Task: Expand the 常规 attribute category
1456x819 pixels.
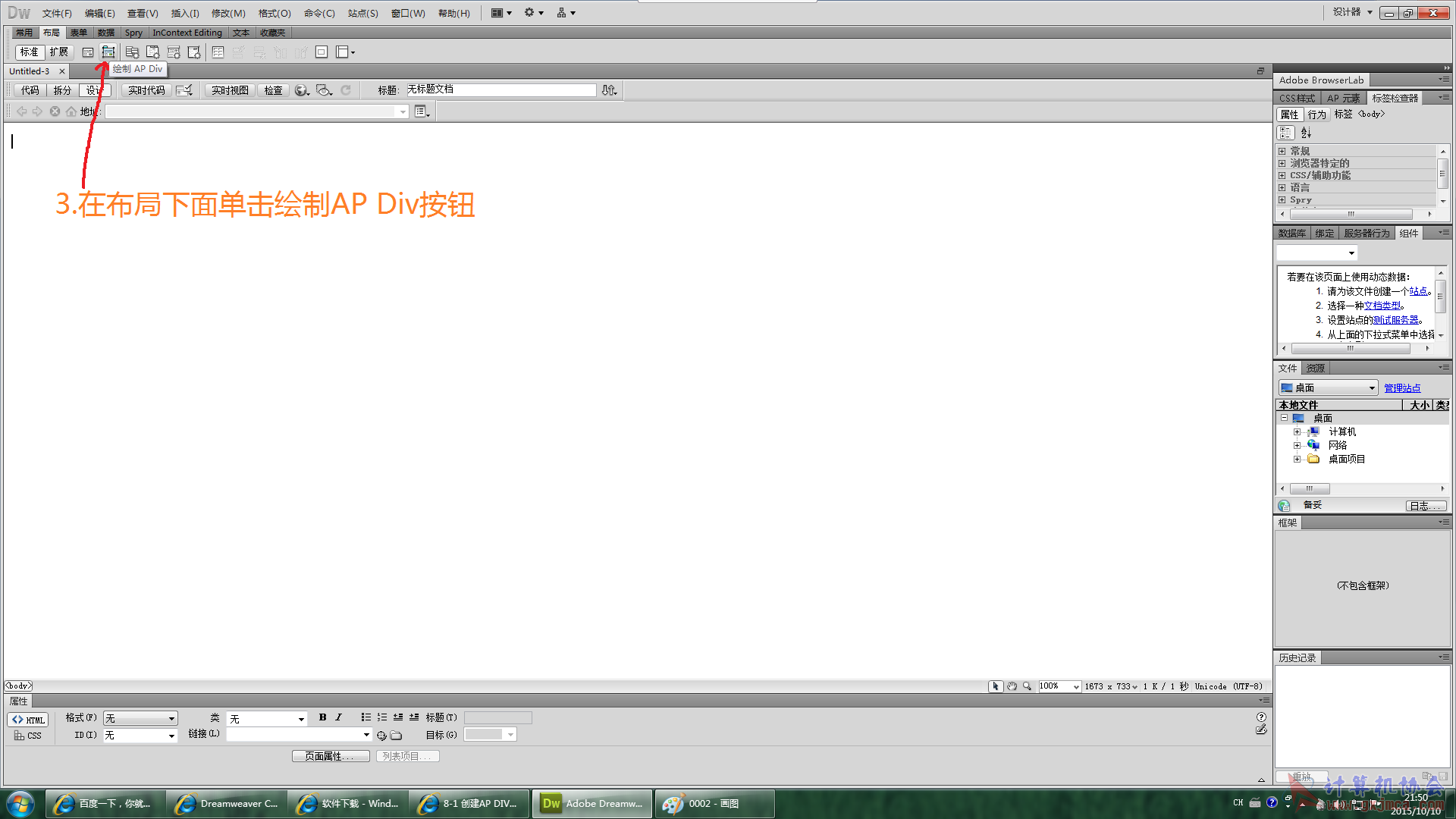Action: click(x=1282, y=151)
